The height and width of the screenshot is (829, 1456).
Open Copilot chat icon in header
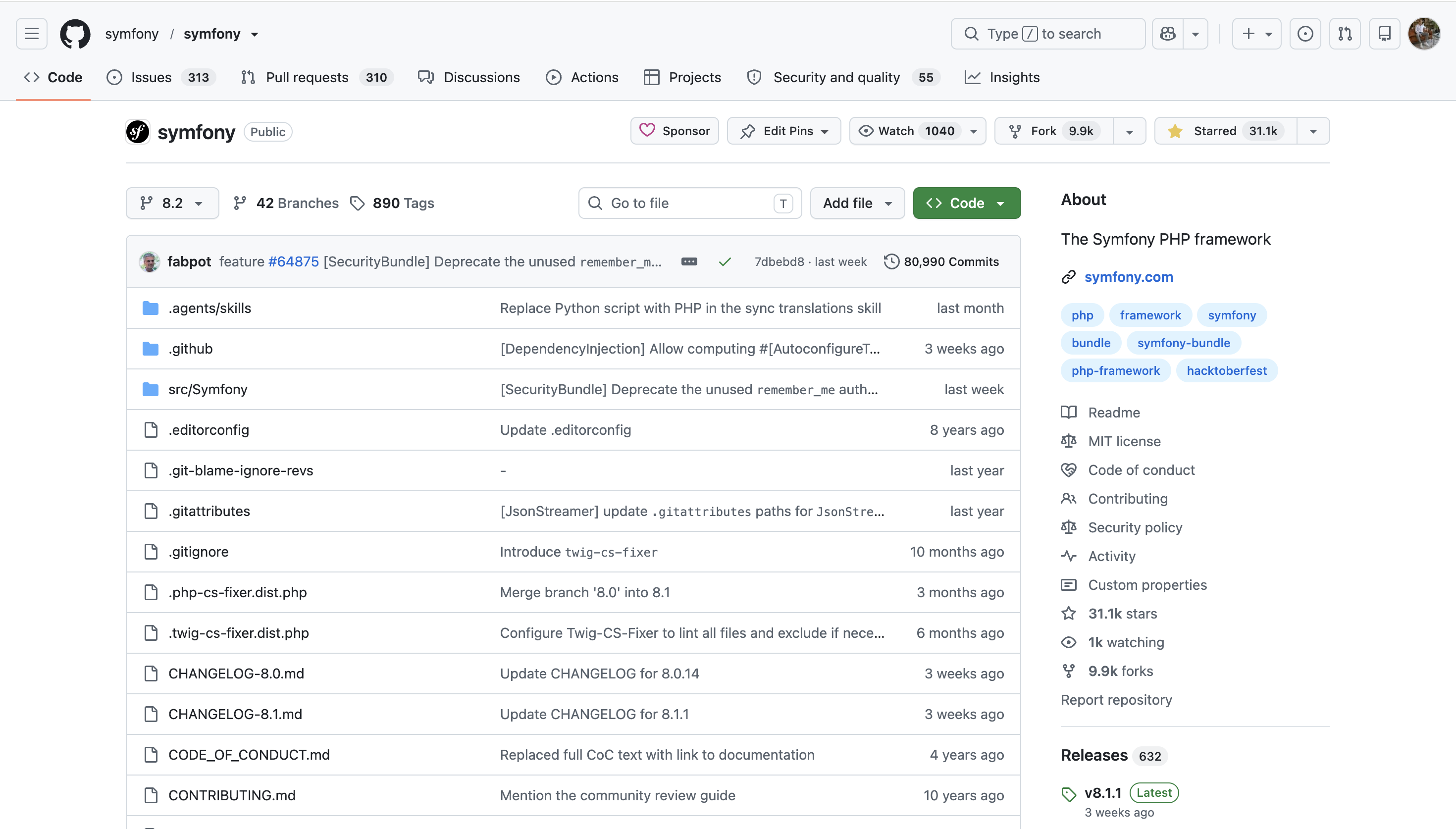[1167, 34]
